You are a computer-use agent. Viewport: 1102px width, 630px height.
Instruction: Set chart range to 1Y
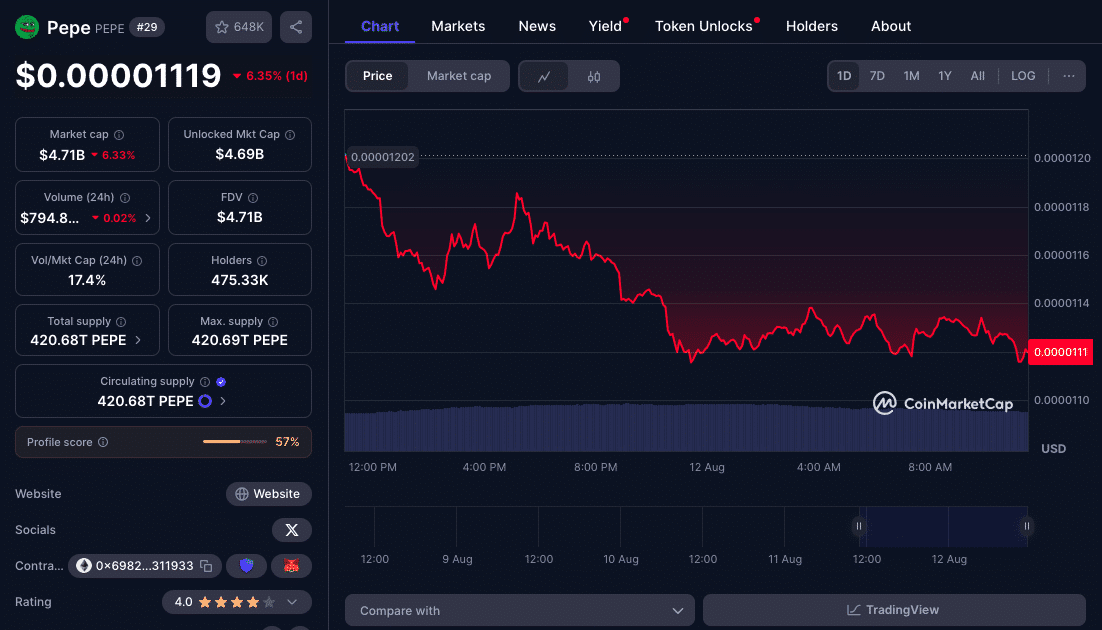[945, 76]
